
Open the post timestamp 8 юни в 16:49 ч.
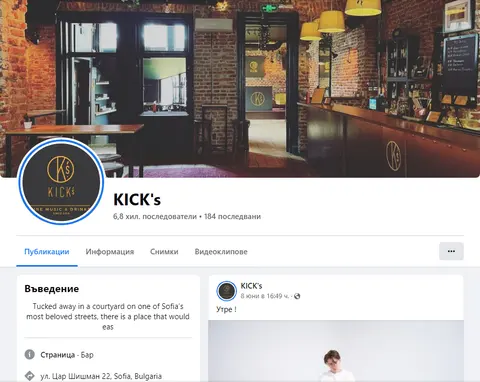click(265, 296)
